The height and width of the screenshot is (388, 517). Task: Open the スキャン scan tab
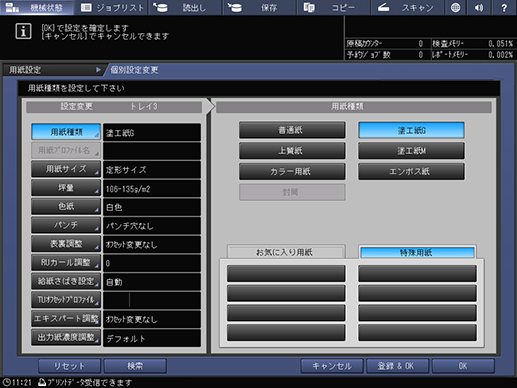pyautogui.click(x=407, y=7)
